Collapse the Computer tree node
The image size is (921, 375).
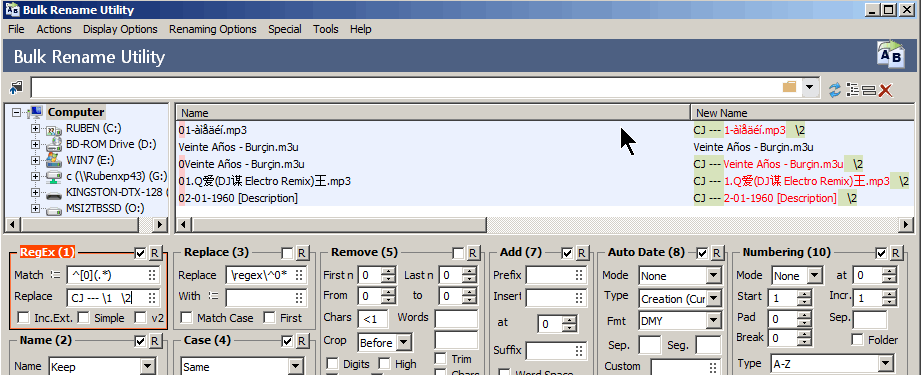coord(16,112)
